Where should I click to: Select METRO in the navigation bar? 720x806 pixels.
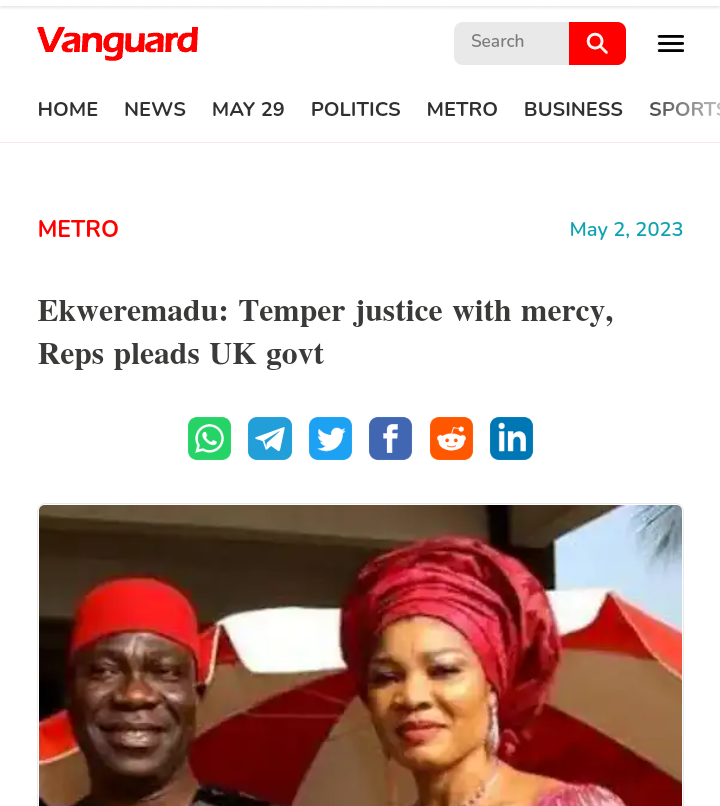click(462, 109)
